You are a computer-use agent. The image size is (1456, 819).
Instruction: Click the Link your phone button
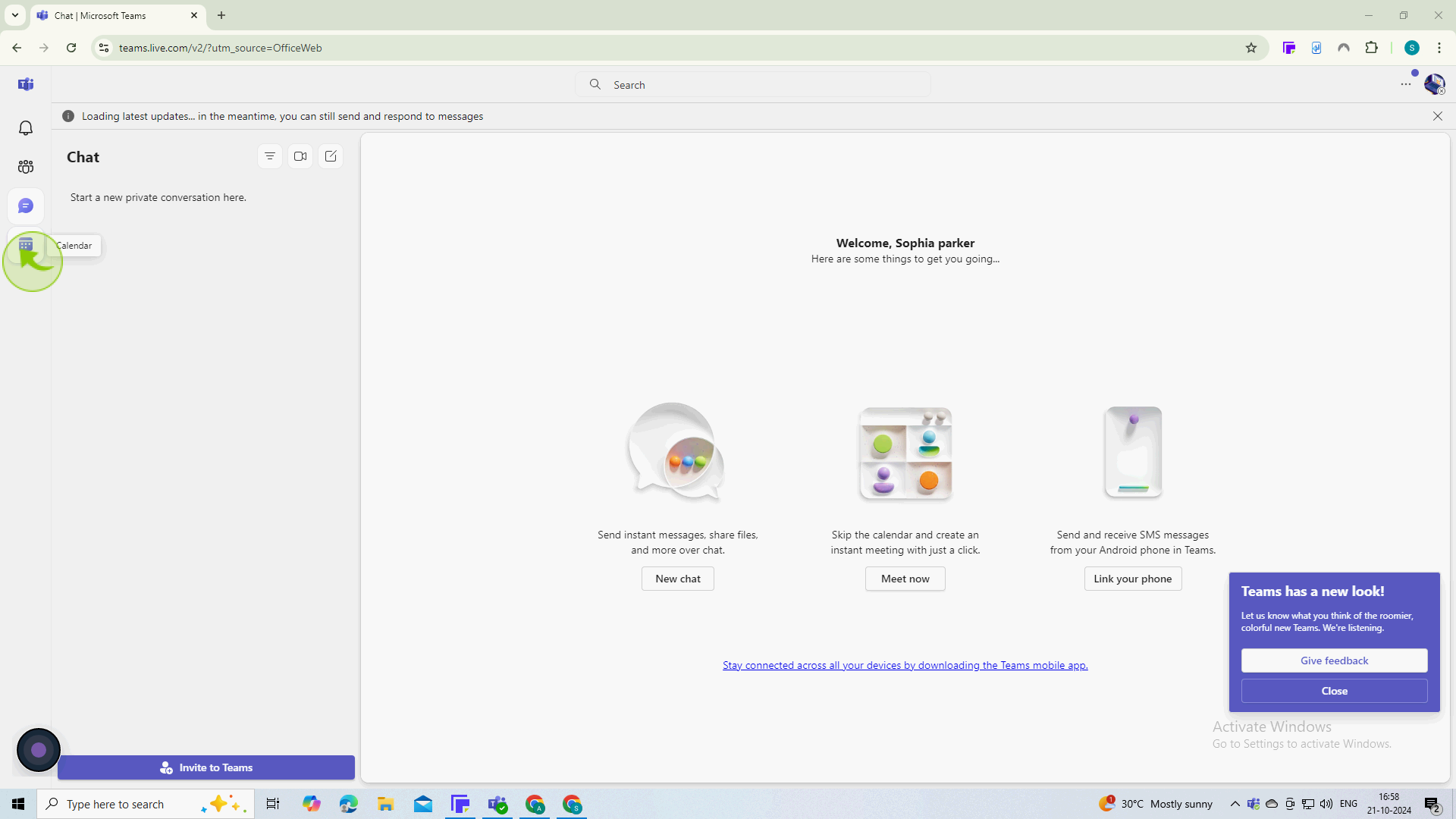(x=1133, y=579)
